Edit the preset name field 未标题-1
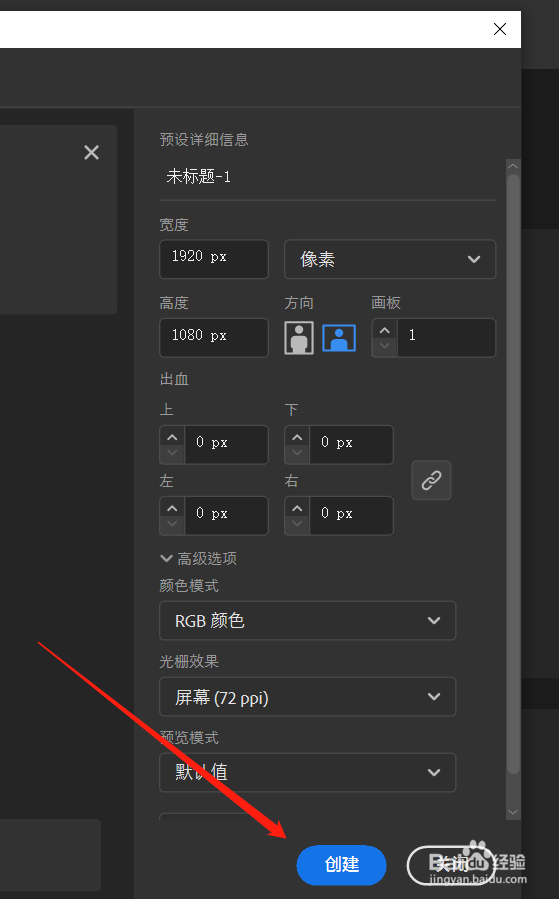559x899 pixels. (327, 177)
